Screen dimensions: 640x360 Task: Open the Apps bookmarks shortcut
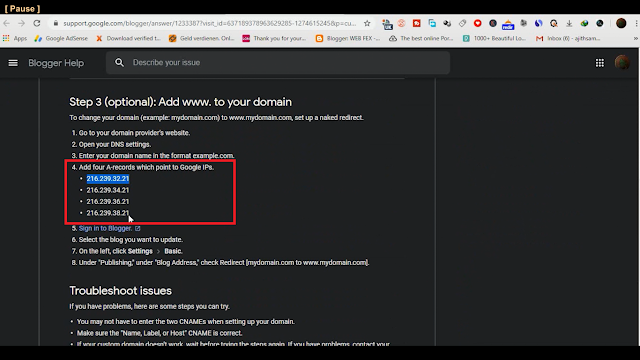(x=15, y=38)
